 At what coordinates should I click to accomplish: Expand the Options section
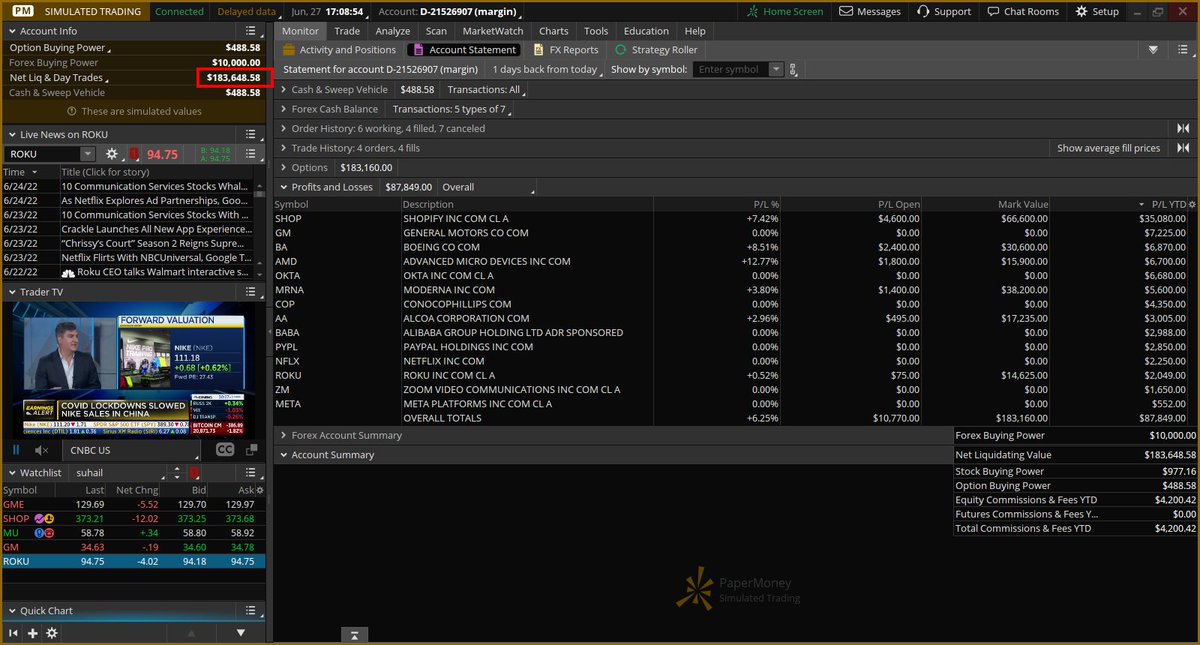tap(284, 168)
